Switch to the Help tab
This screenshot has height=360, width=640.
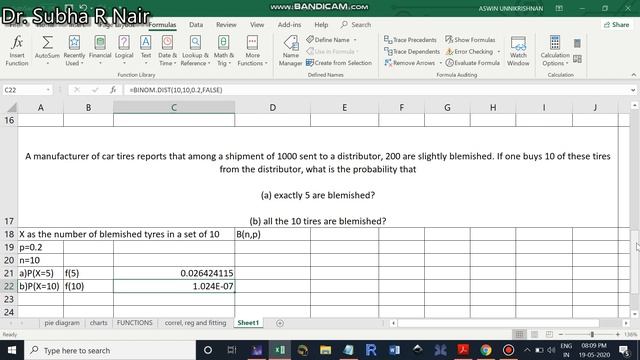(x=321, y=24)
